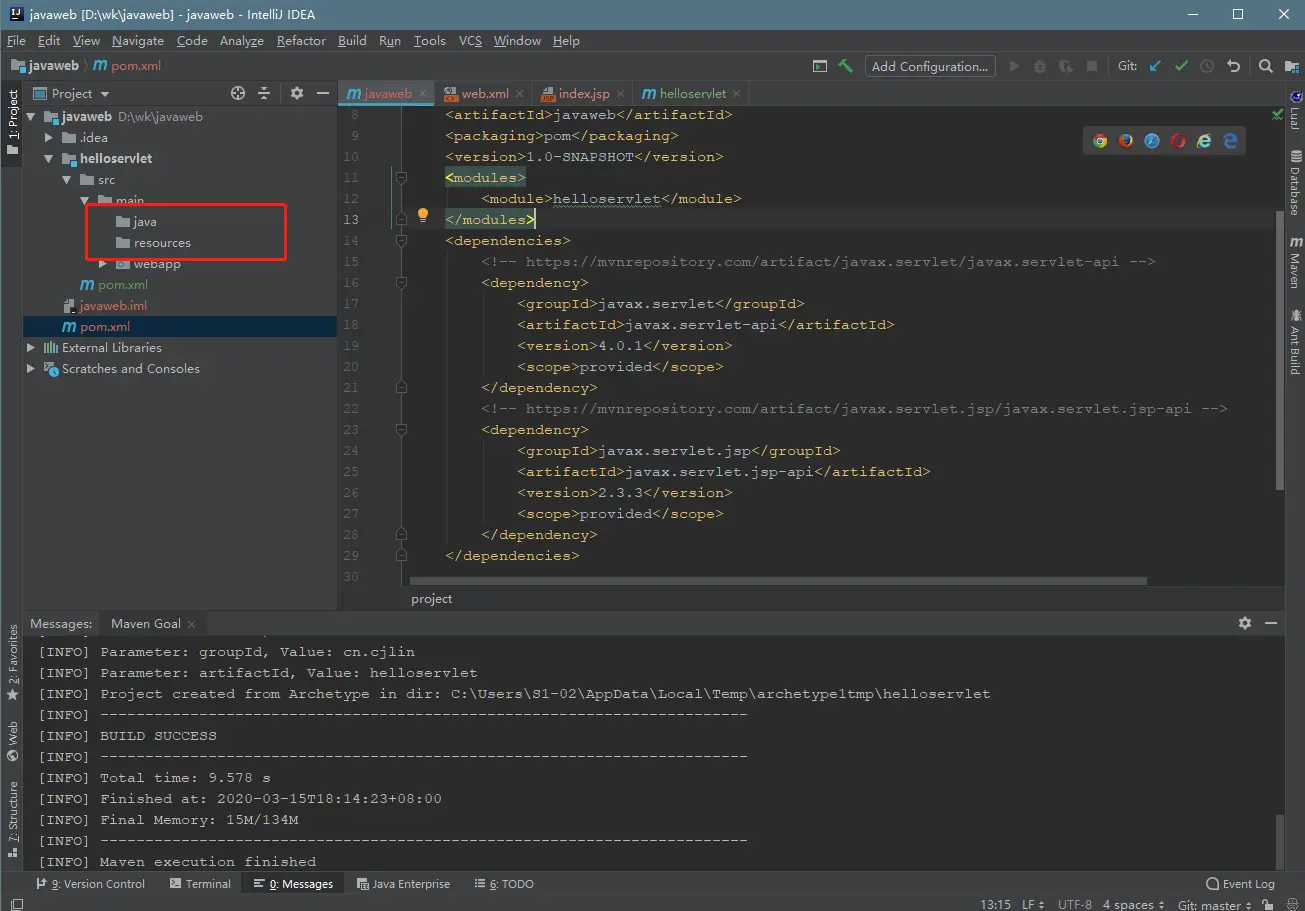
Task: Click the Git Commit checkmark icon
Action: [1181, 66]
